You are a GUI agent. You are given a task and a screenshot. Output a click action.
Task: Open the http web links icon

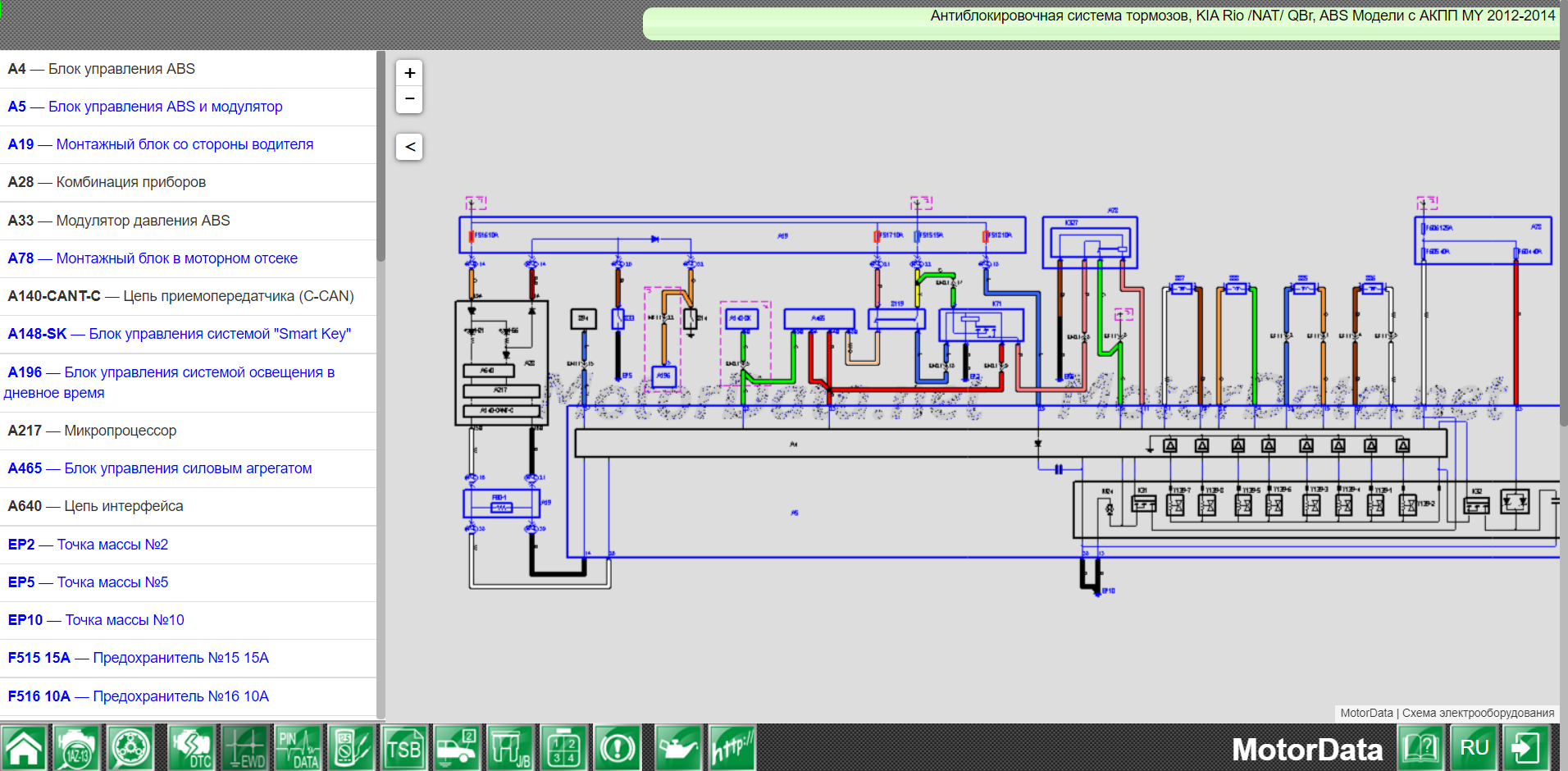732,748
